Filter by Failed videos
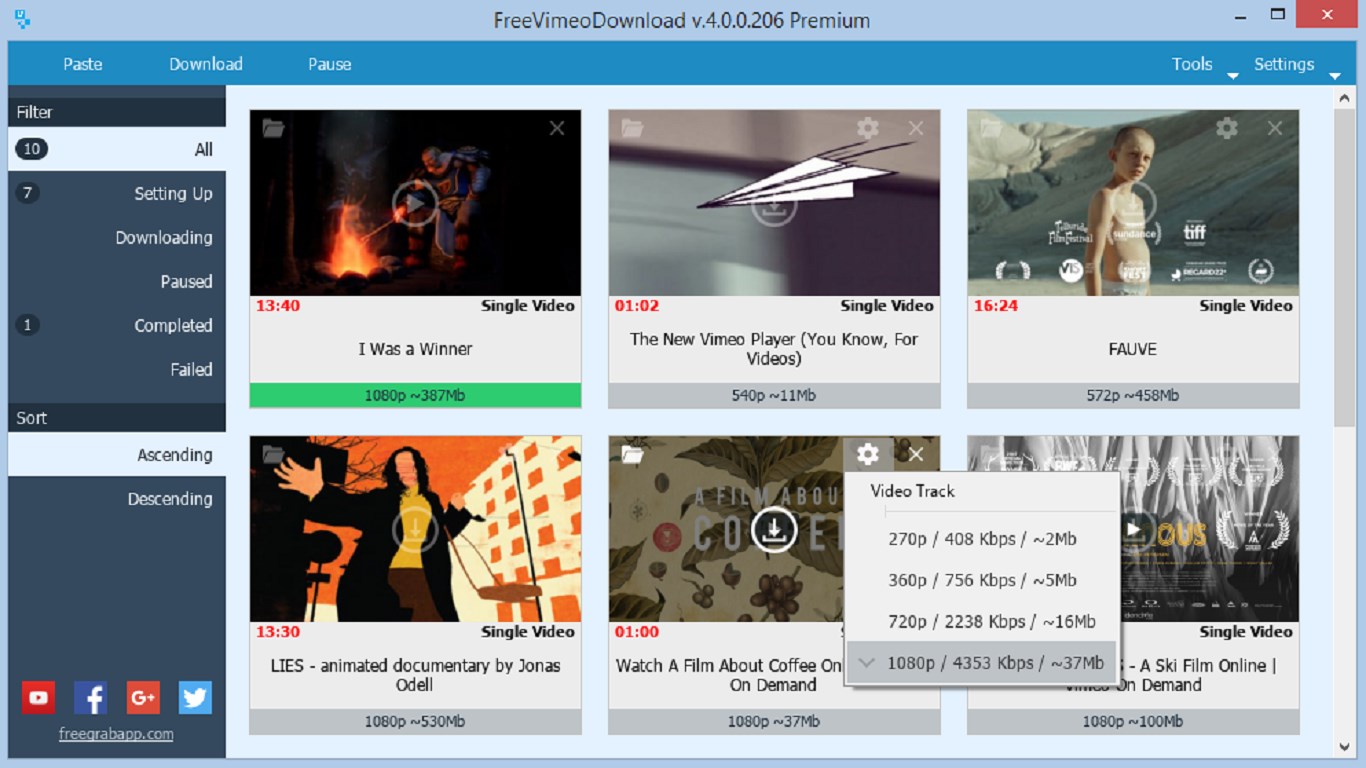This screenshot has width=1366, height=768. pyautogui.click(x=117, y=369)
